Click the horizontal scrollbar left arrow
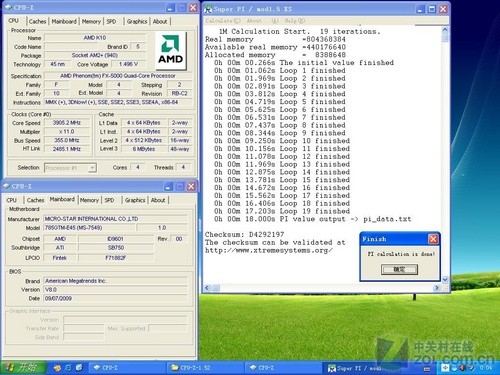Viewport: 500px width, 375px height. (x=207, y=288)
